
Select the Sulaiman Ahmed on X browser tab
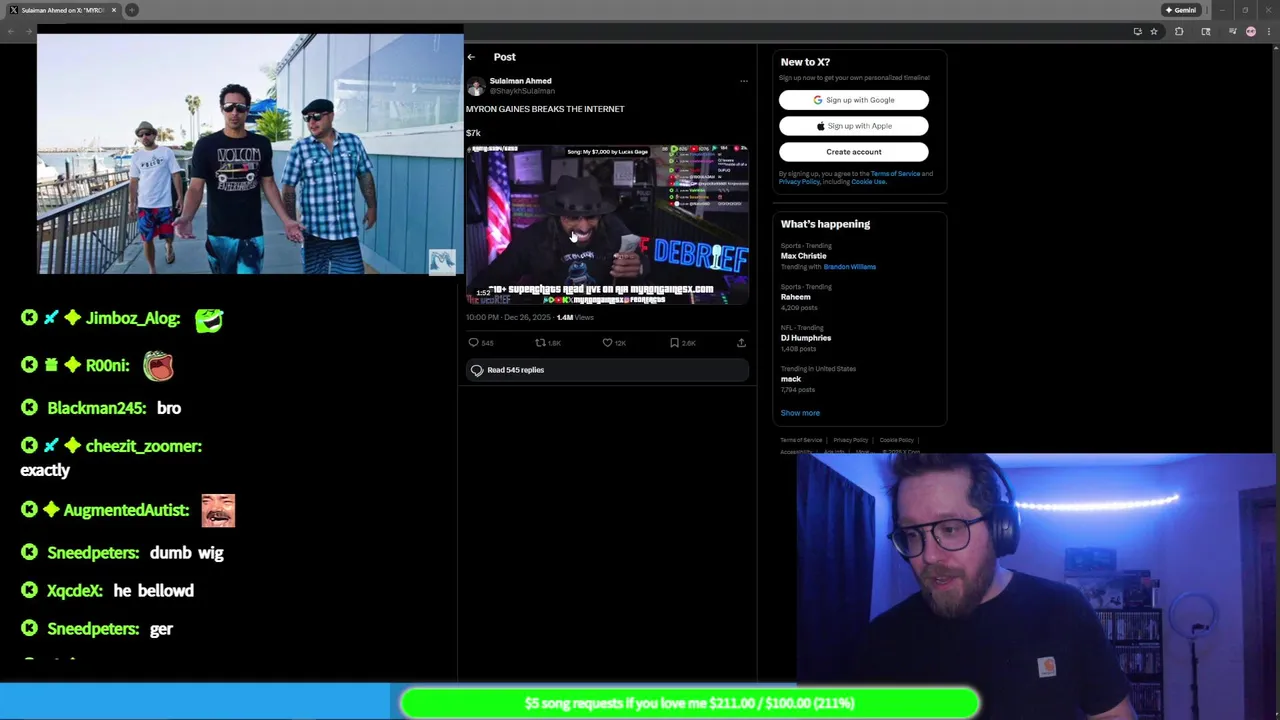coord(63,10)
